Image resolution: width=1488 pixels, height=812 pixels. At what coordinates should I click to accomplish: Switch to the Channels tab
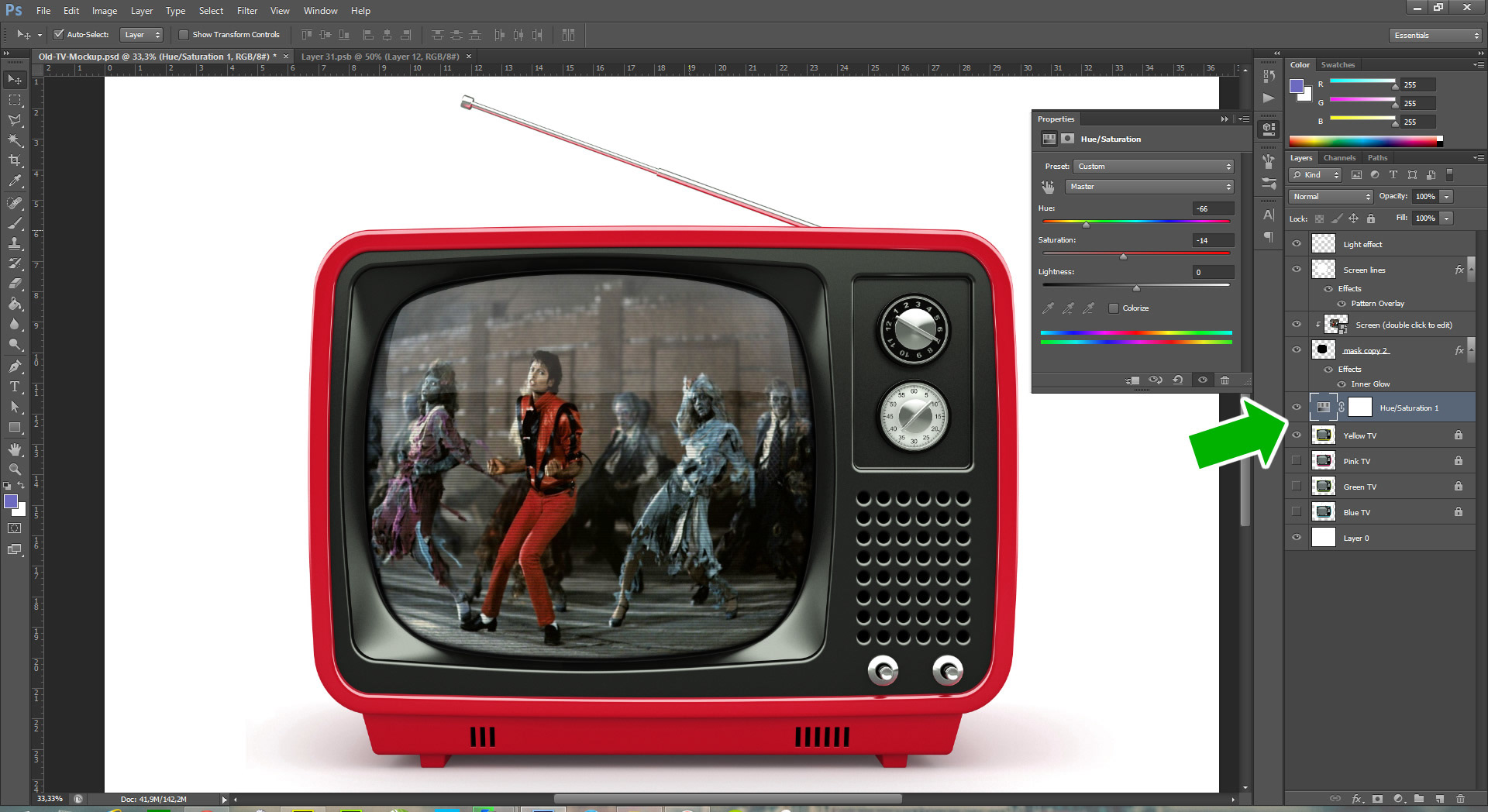click(x=1339, y=158)
